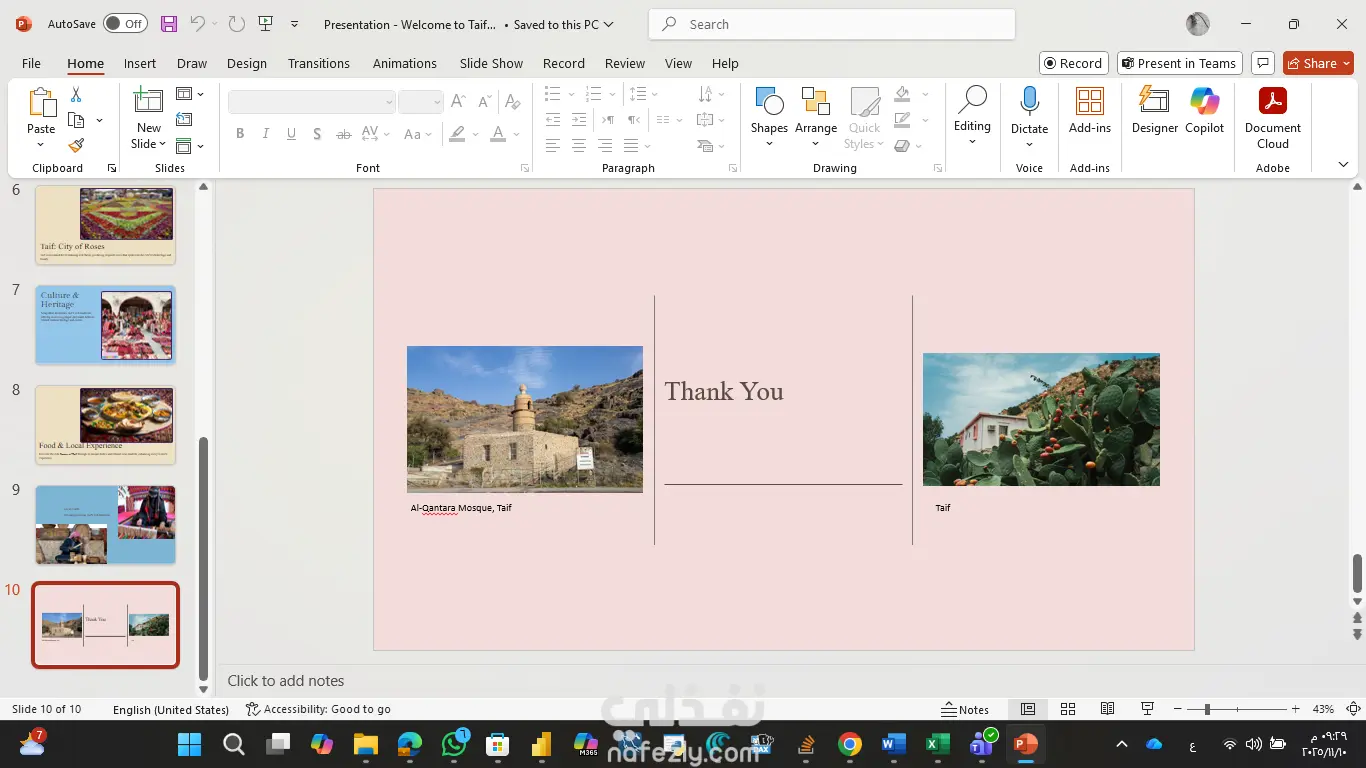Image resolution: width=1366 pixels, height=768 pixels.
Task: Open Document Cloud Adobe add-in
Action: (x=1272, y=115)
